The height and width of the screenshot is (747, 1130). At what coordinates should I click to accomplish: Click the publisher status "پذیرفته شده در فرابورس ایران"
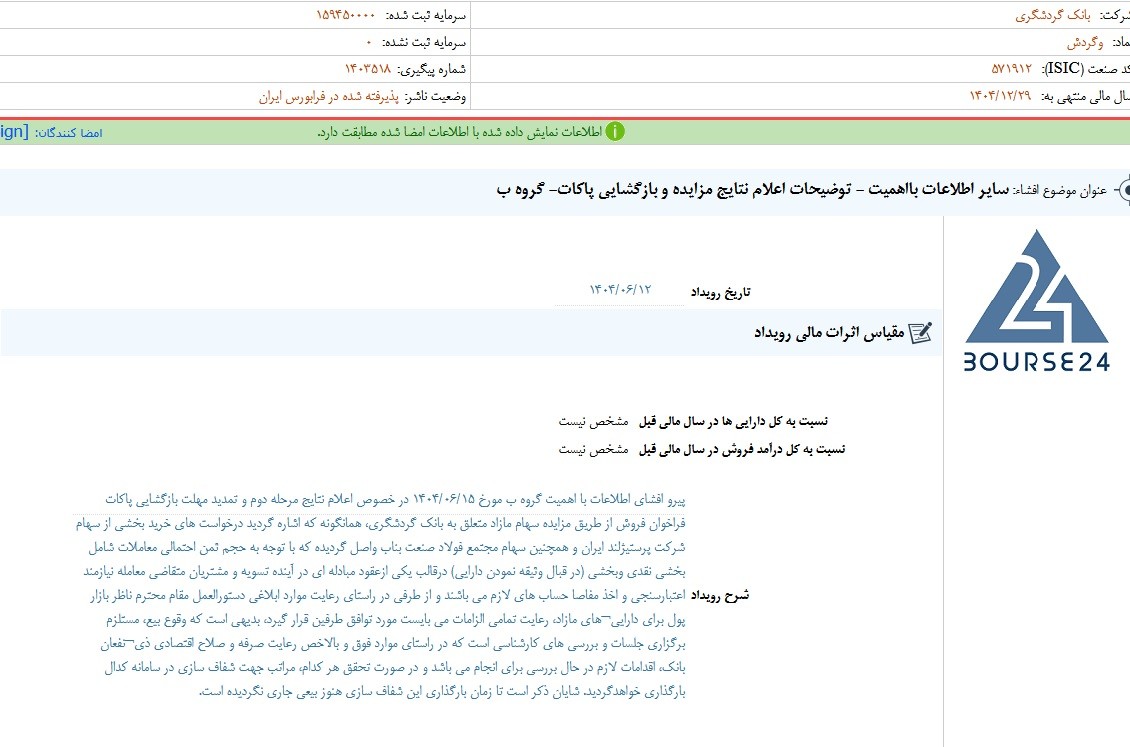pos(329,97)
